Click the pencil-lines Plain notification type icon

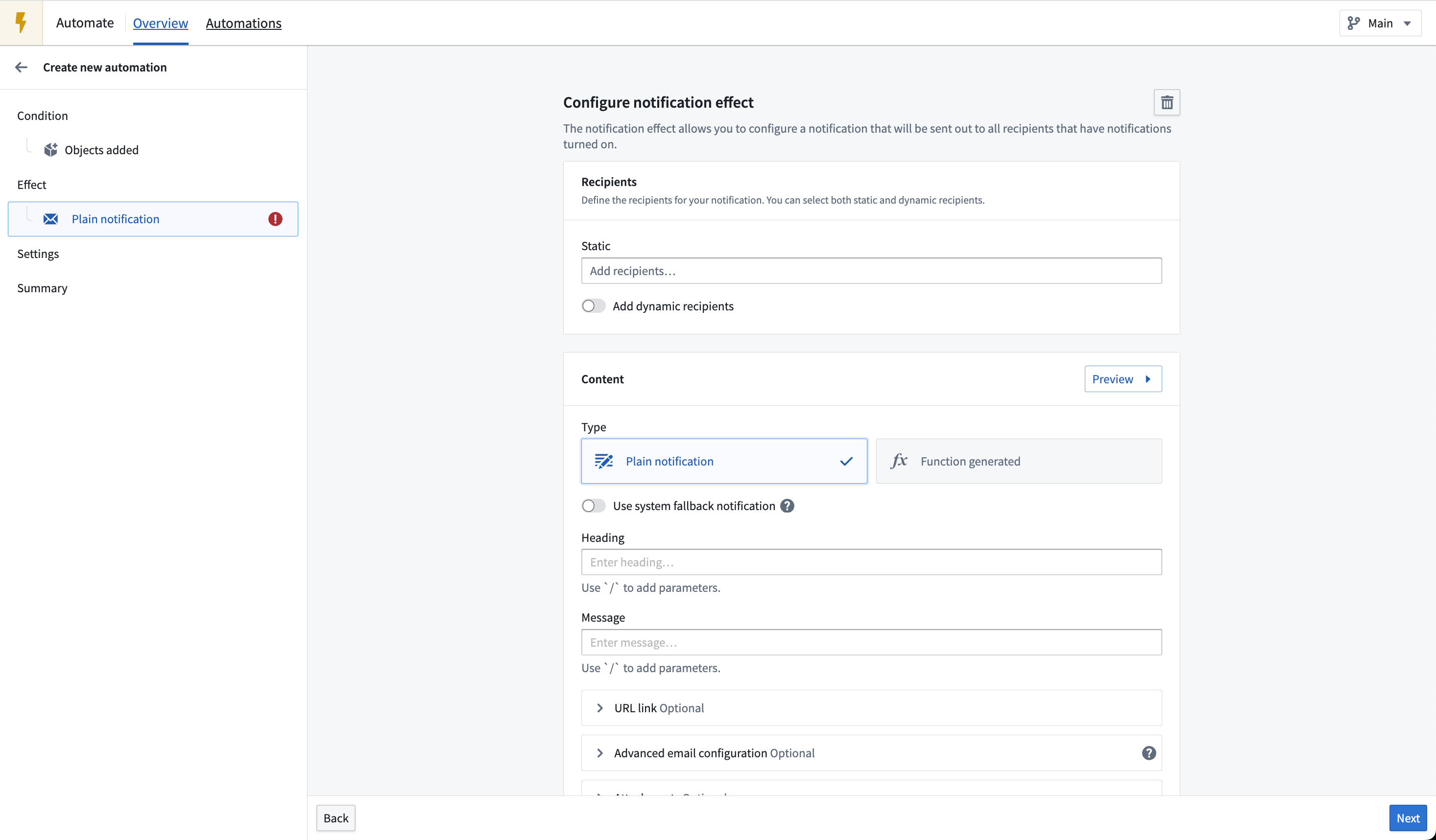tap(603, 461)
